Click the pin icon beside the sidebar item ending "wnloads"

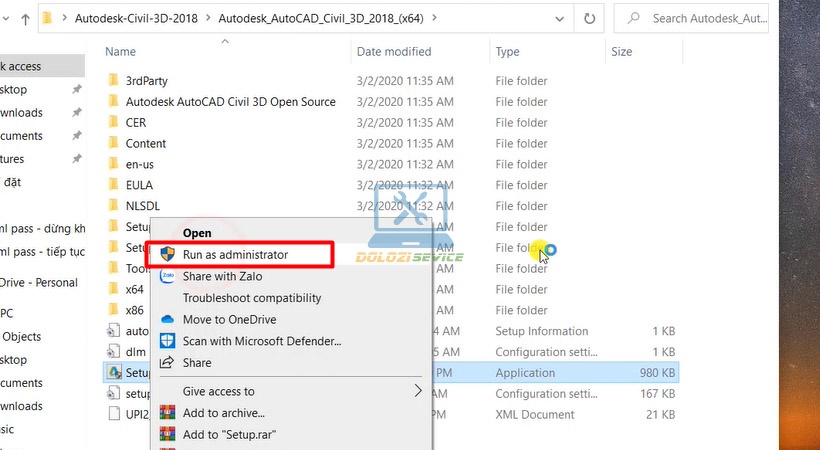pos(77,112)
